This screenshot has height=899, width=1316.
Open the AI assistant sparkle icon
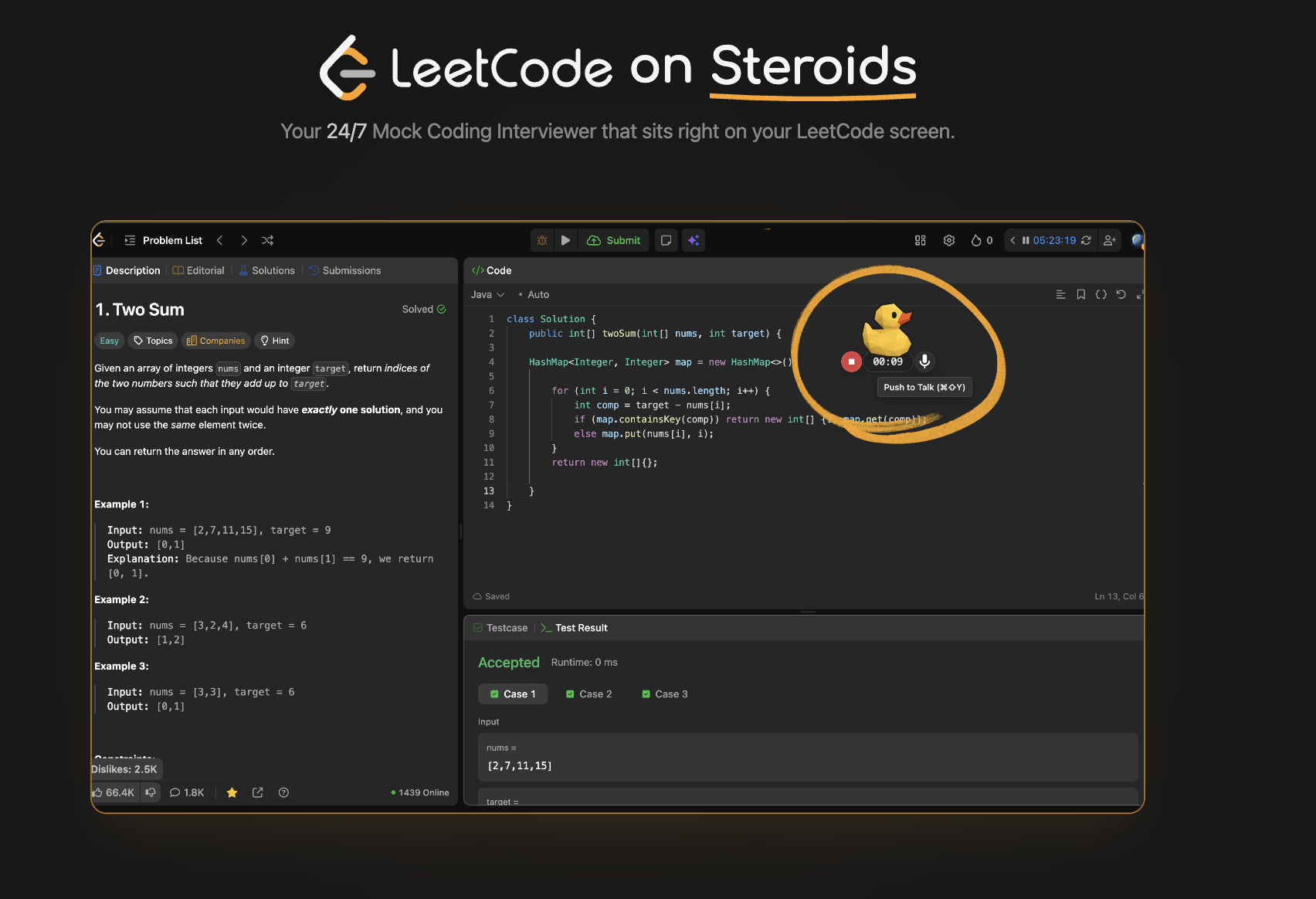click(693, 240)
